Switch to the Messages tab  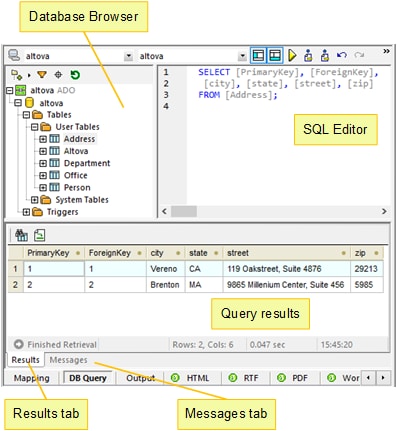(68, 360)
